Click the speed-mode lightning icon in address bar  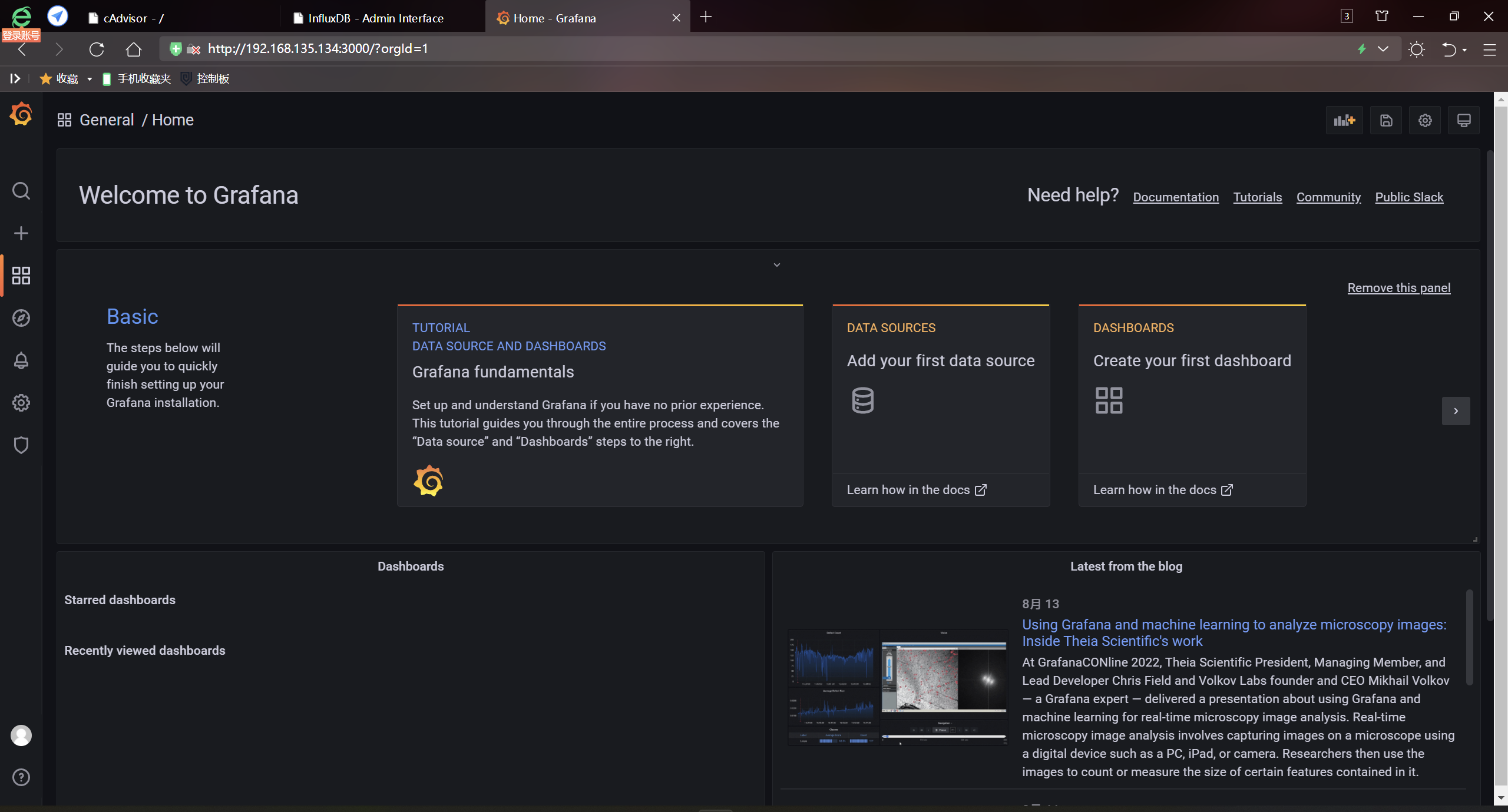pos(1362,49)
